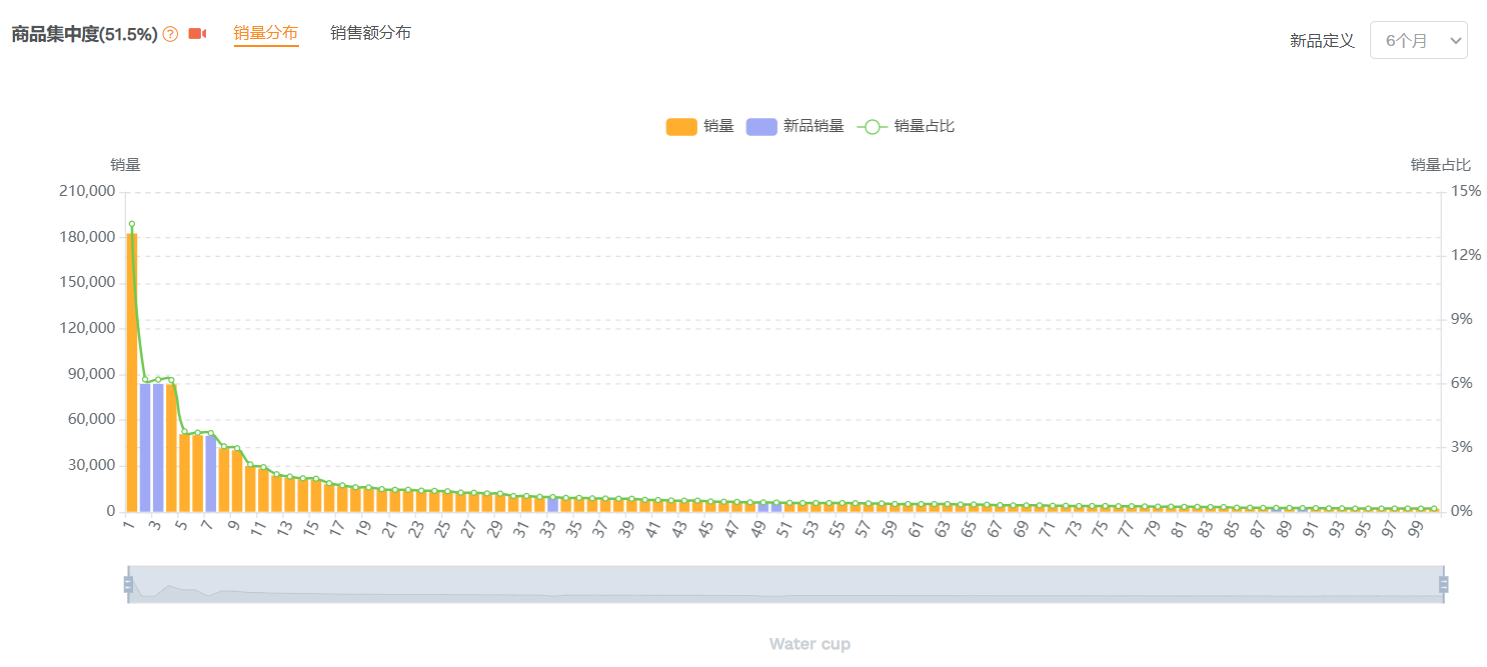This screenshot has height=667, width=1487.
Task: Click the 商品集中度(51.5%) title text
Action: pos(84,34)
